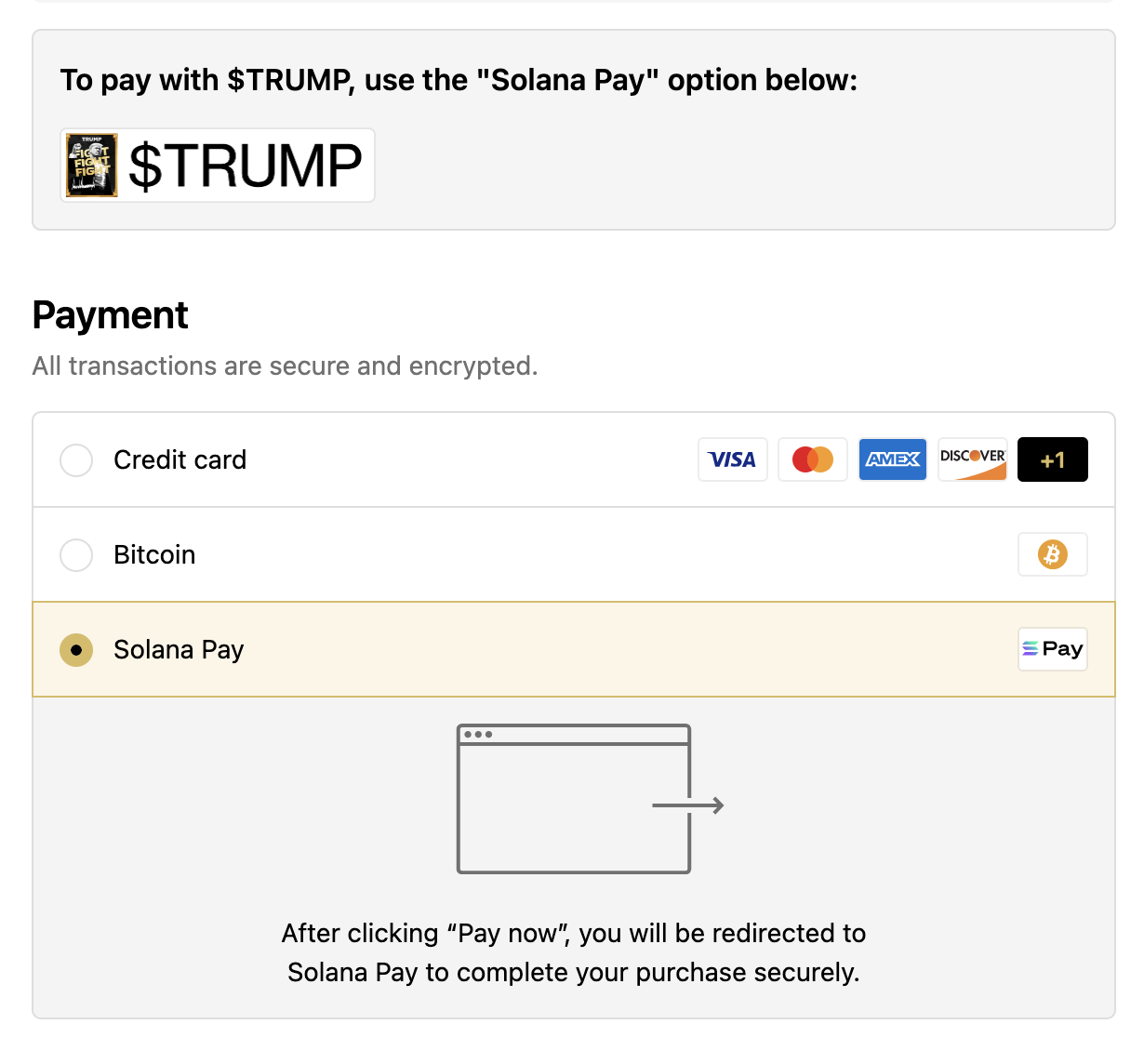This screenshot has width=1144, height=1064.
Task: Click the Discover card logo
Action: (x=972, y=459)
